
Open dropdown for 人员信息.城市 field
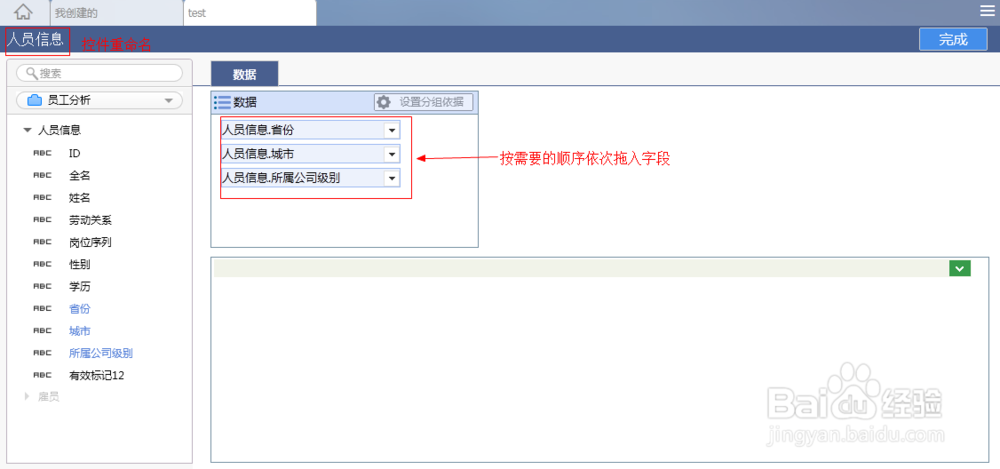coord(391,154)
